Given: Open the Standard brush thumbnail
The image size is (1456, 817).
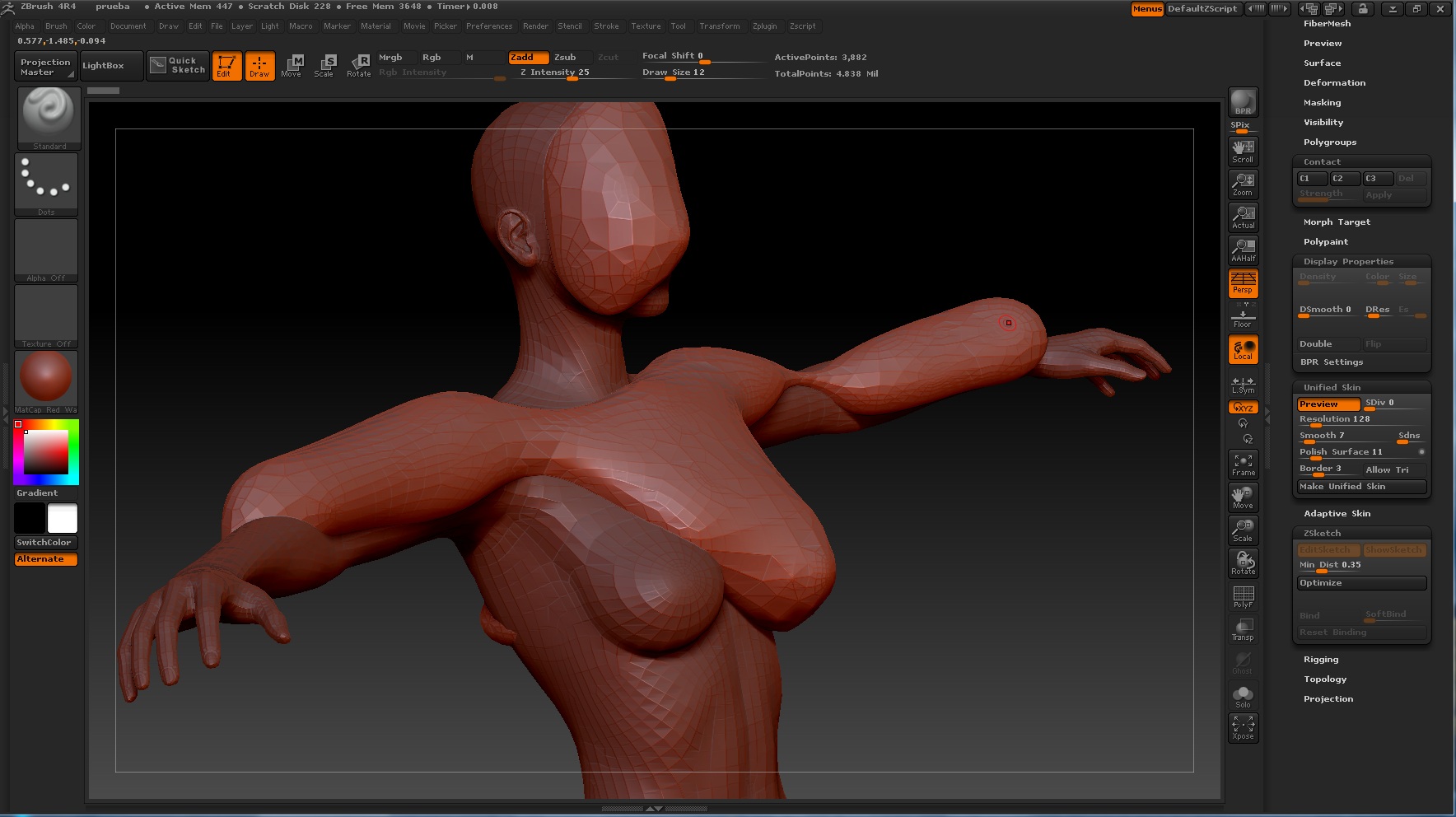Looking at the screenshot, I should point(49,117).
